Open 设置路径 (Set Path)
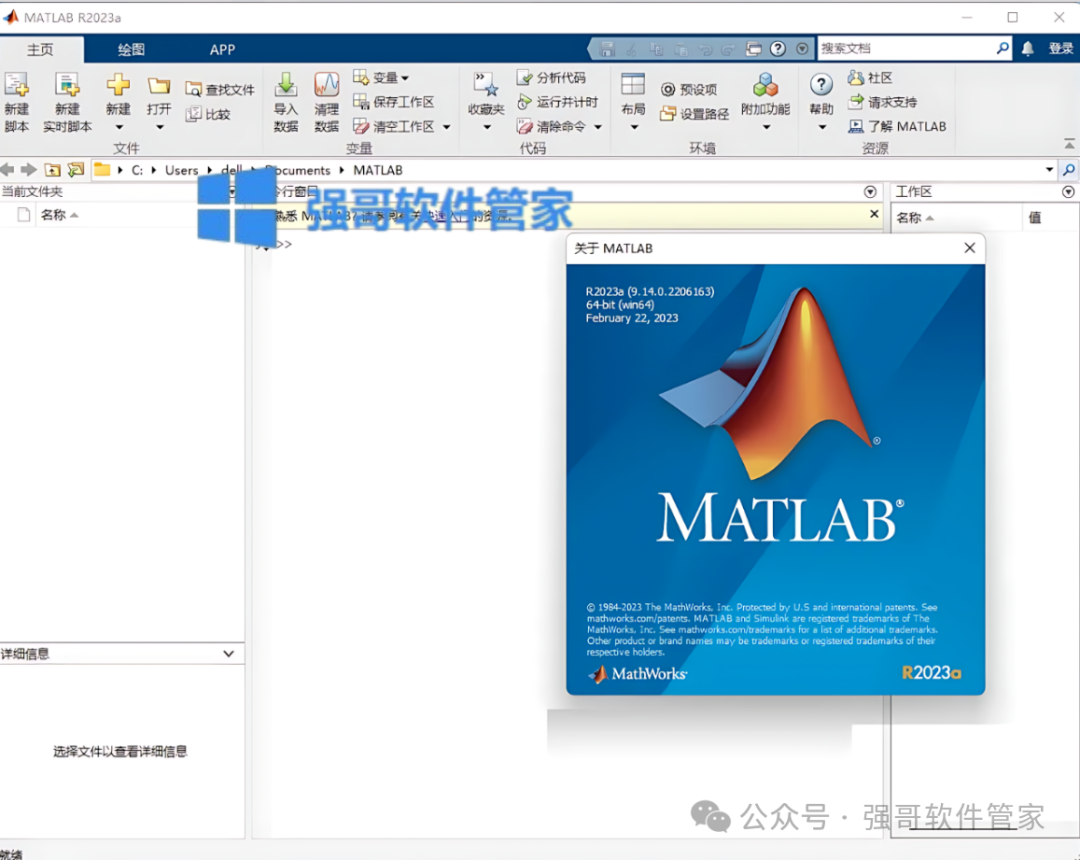 (694, 114)
